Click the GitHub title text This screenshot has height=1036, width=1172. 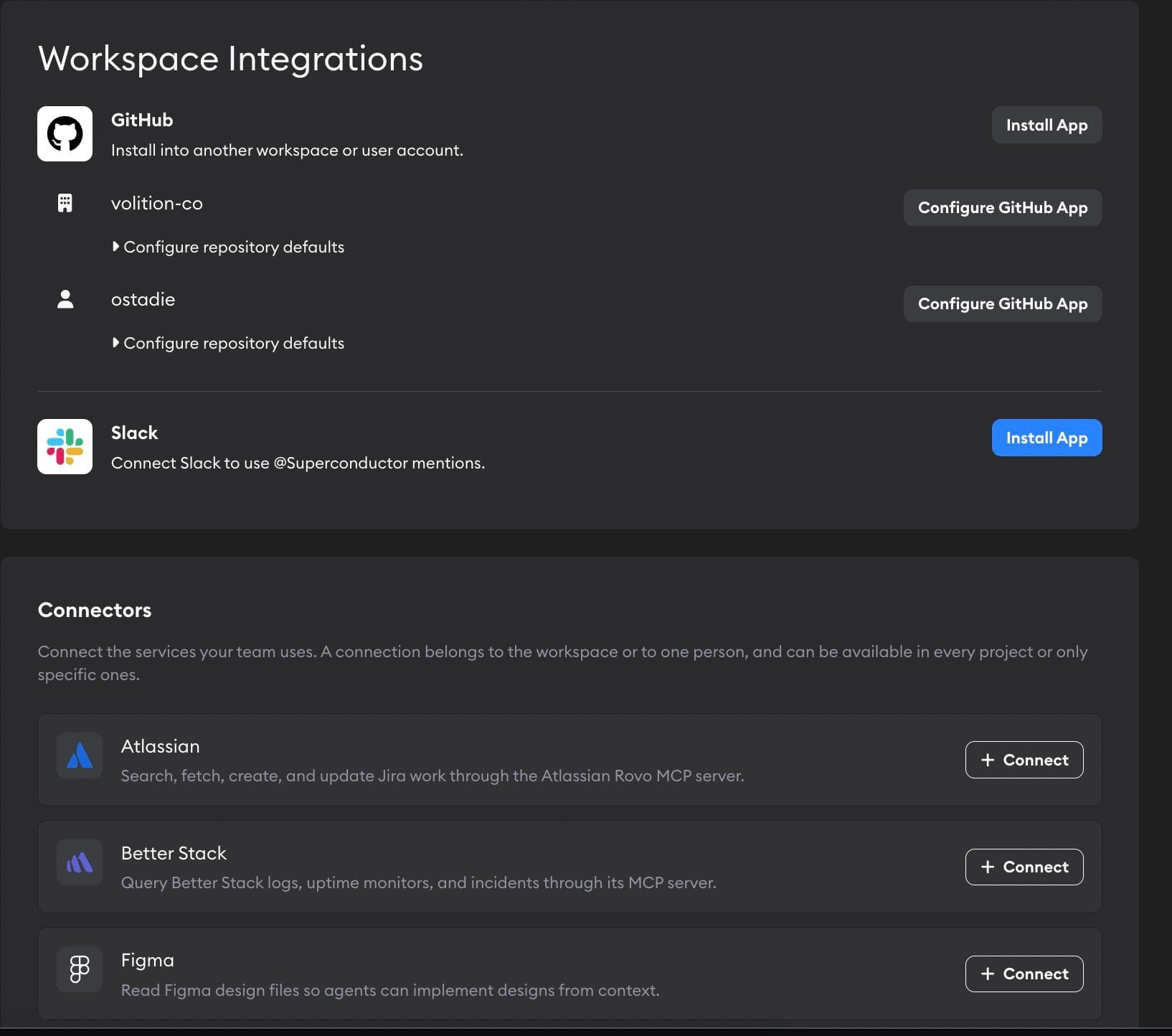tap(142, 120)
